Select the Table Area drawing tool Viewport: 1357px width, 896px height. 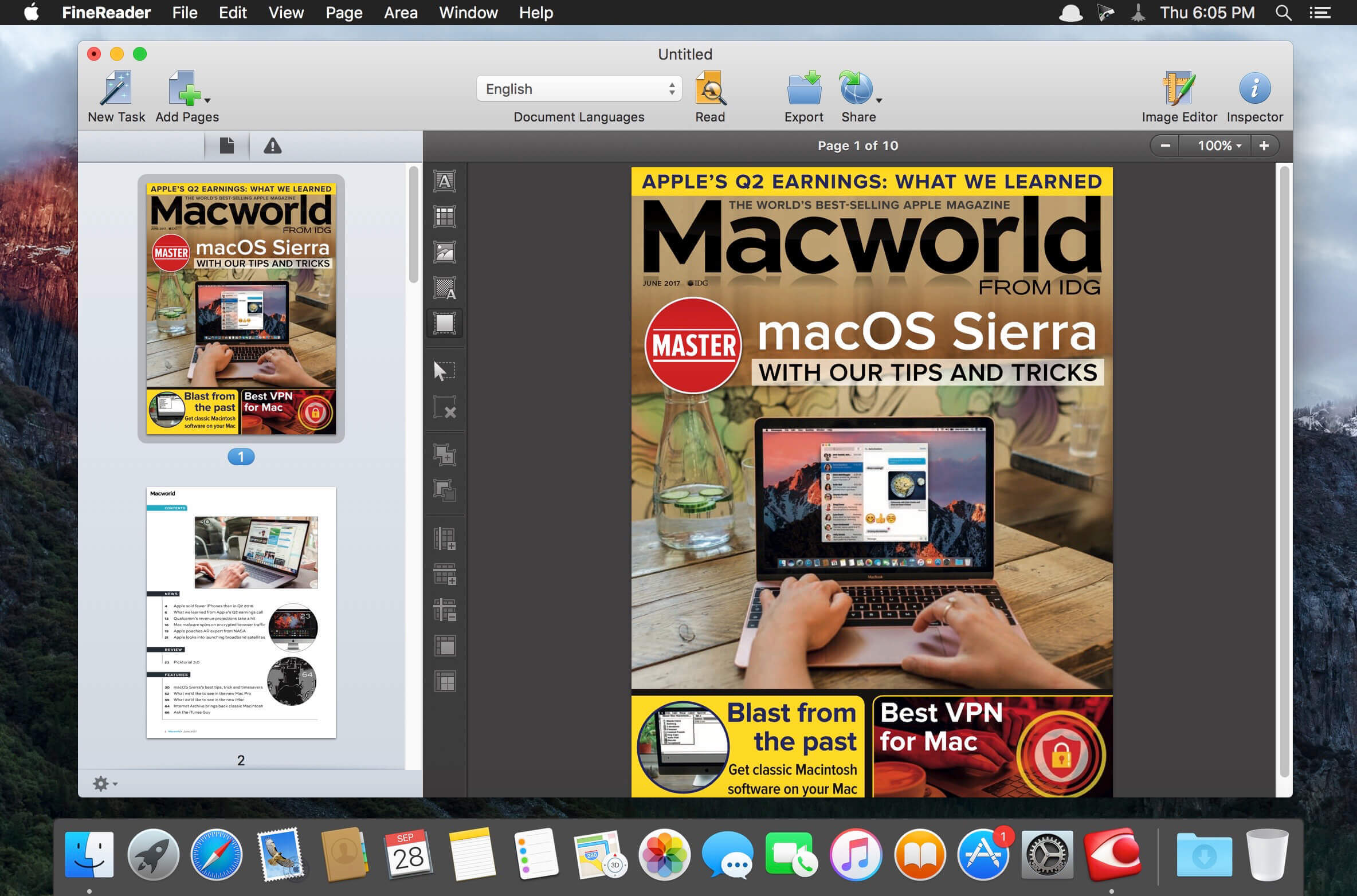click(x=444, y=217)
